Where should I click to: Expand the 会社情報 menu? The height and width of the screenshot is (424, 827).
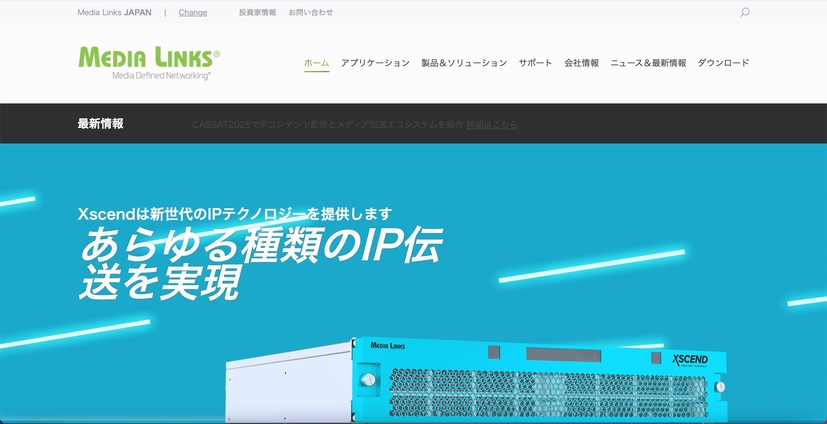click(x=581, y=63)
